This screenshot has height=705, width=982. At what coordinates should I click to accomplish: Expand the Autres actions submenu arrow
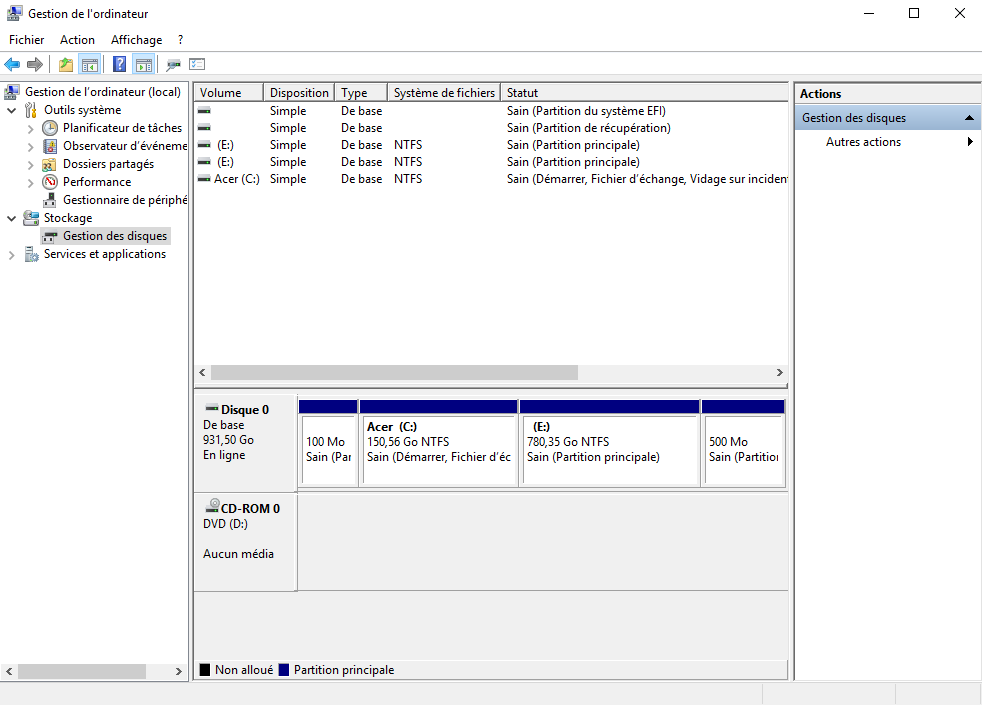pyautogui.click(x=970, y=142)
